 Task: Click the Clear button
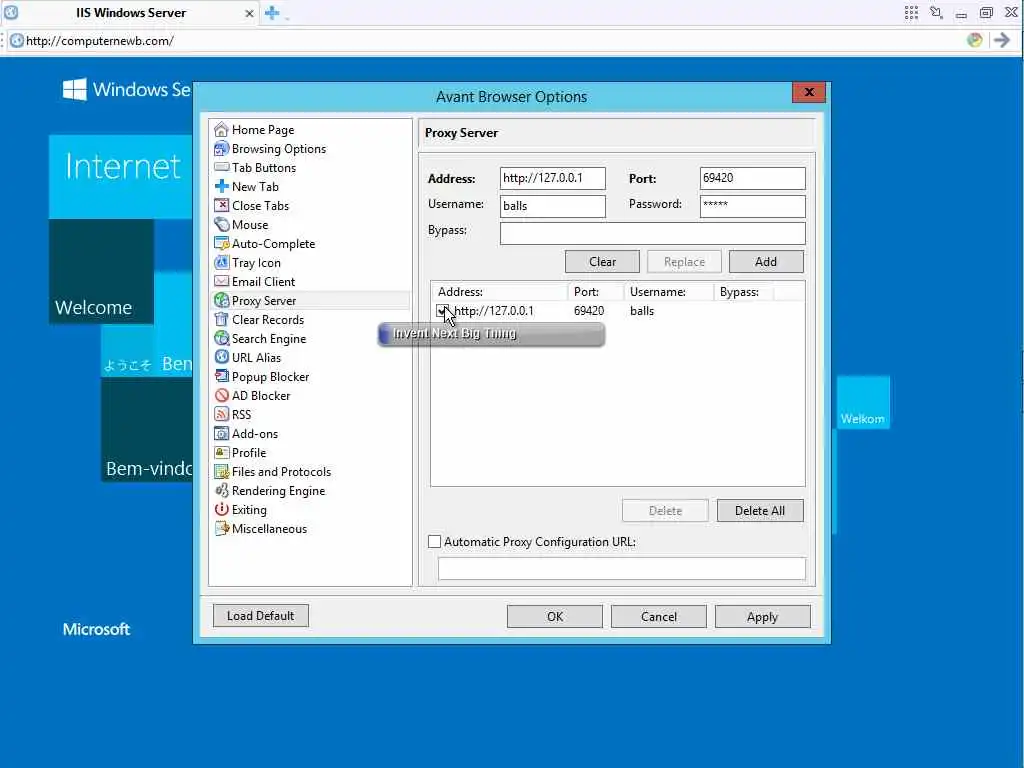coord(602,261)
